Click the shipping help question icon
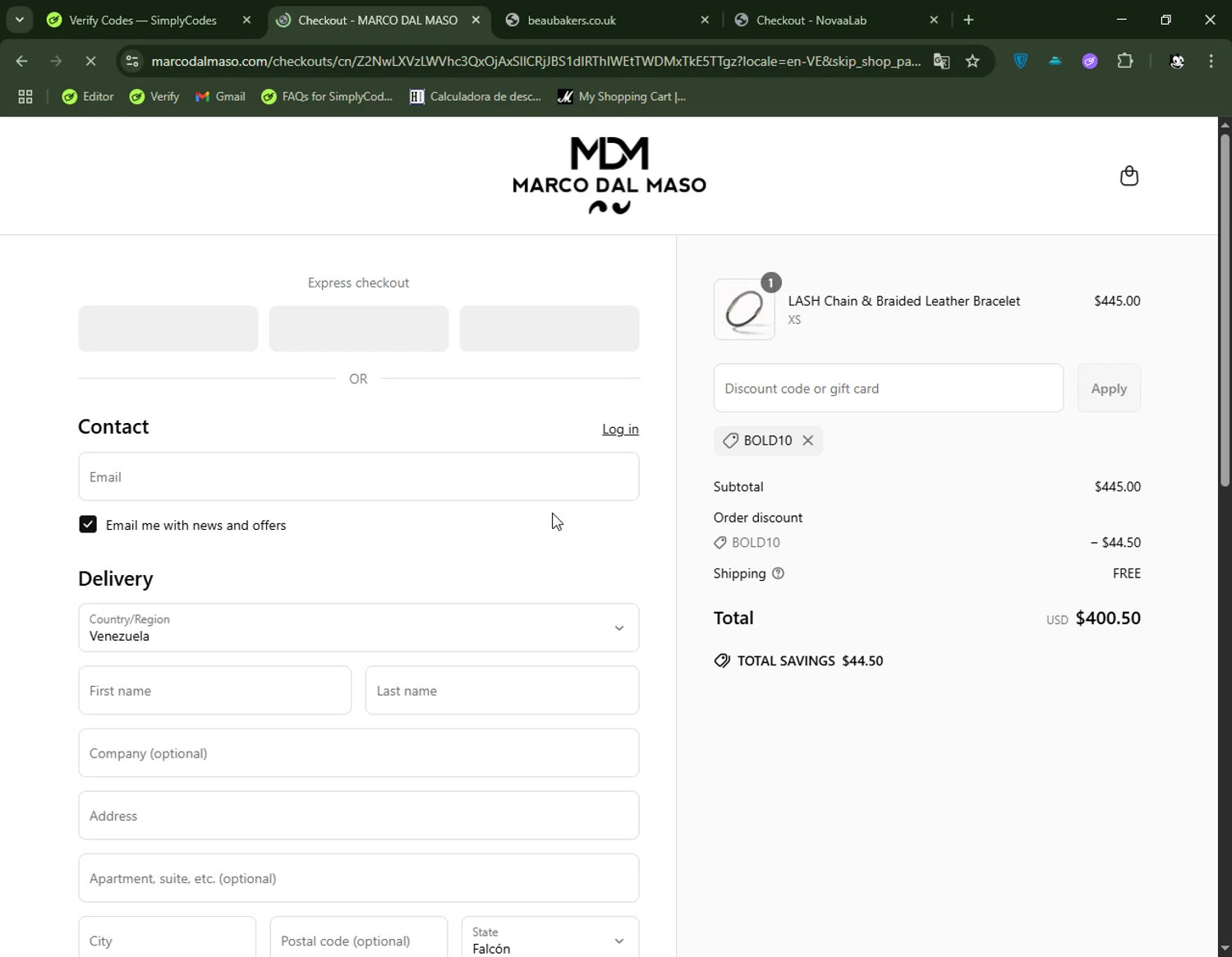 pyautogui.click(x=778, y=573)
